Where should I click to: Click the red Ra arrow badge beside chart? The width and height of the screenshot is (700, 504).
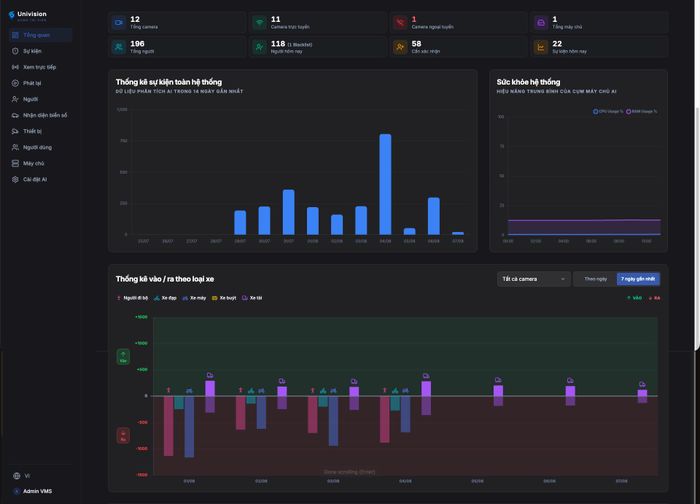tap(123, 436)
